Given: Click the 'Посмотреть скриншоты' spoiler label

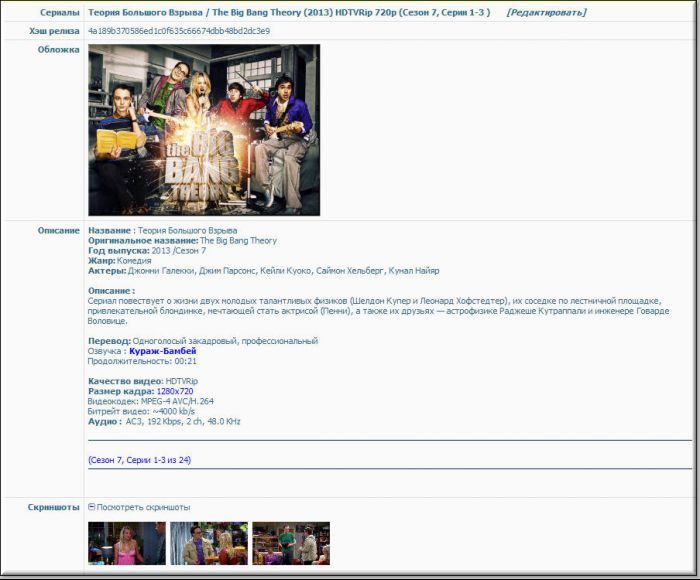Looking at the screenshot, I should click(x=143, y=507).
